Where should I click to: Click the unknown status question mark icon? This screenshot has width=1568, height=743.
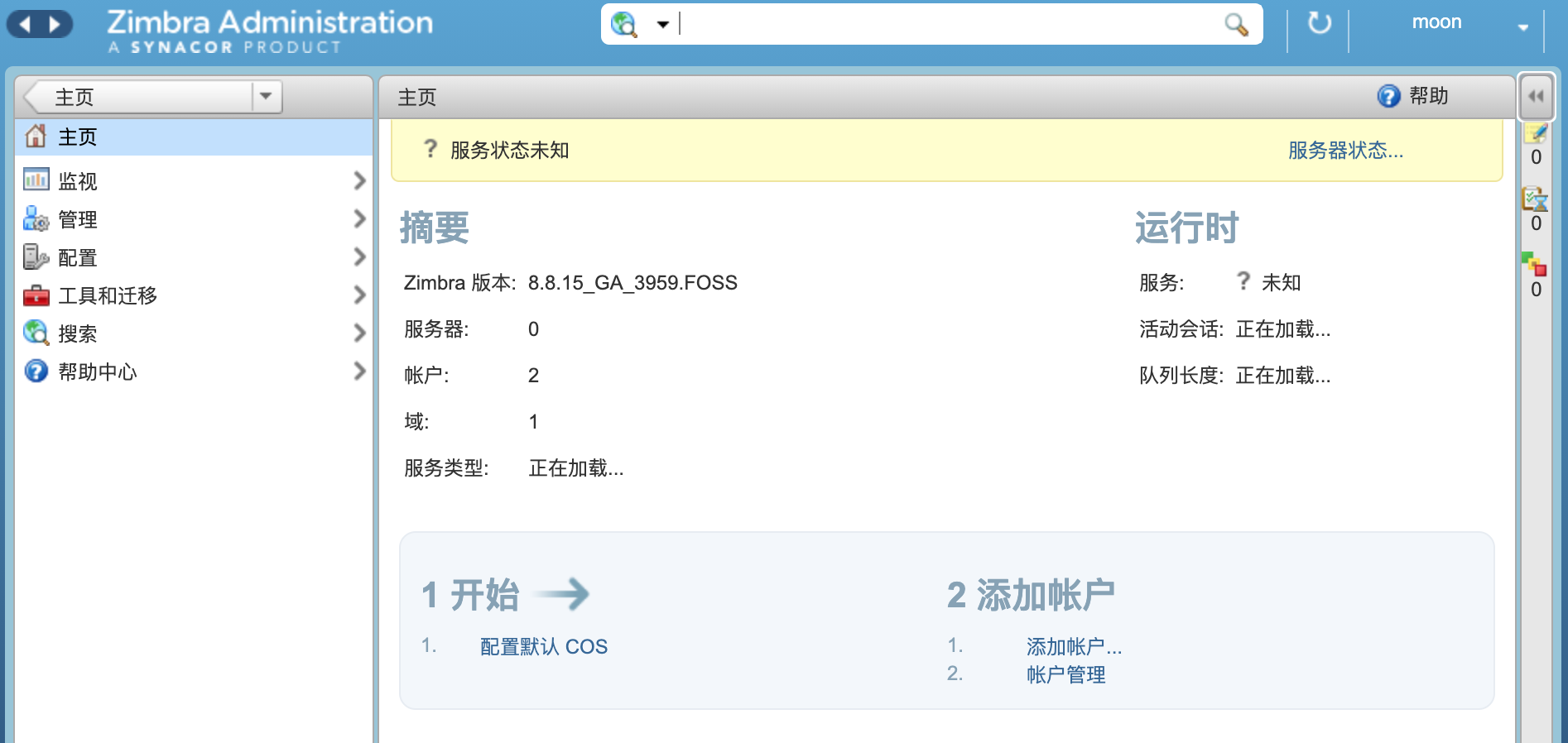[430, 149]
